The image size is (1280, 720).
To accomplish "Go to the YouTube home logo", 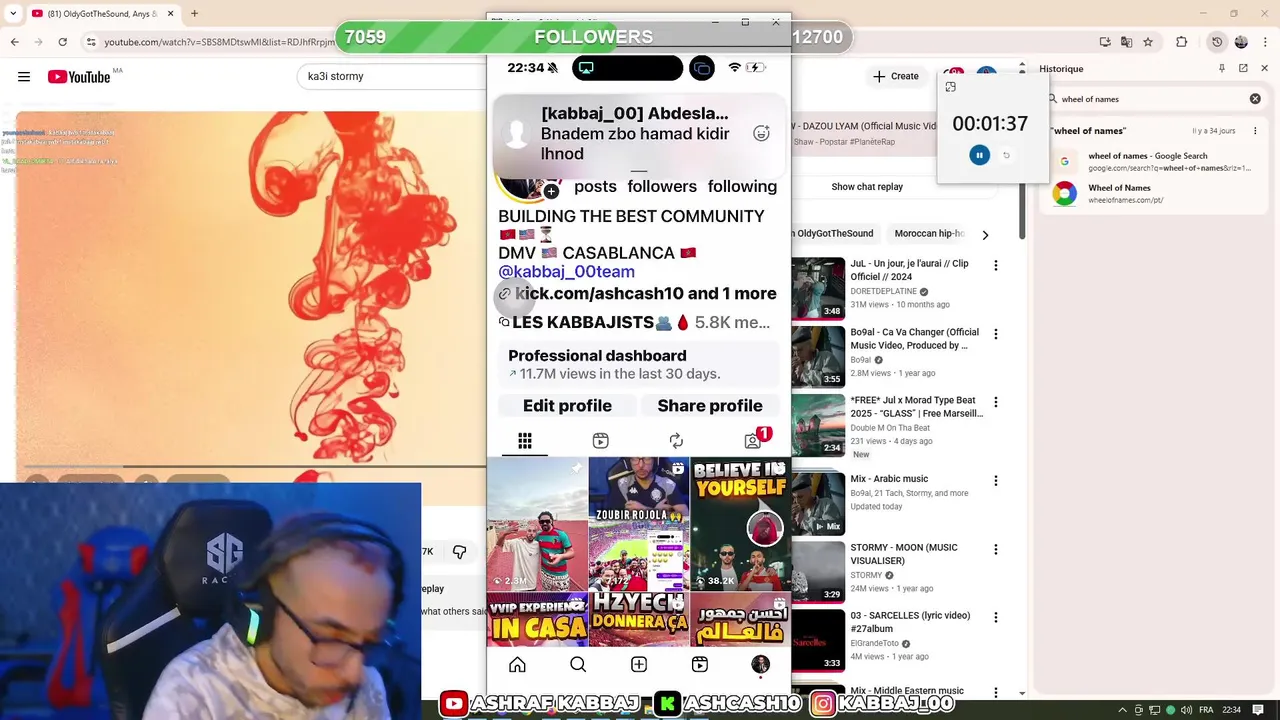I will (x=78, y=76).
